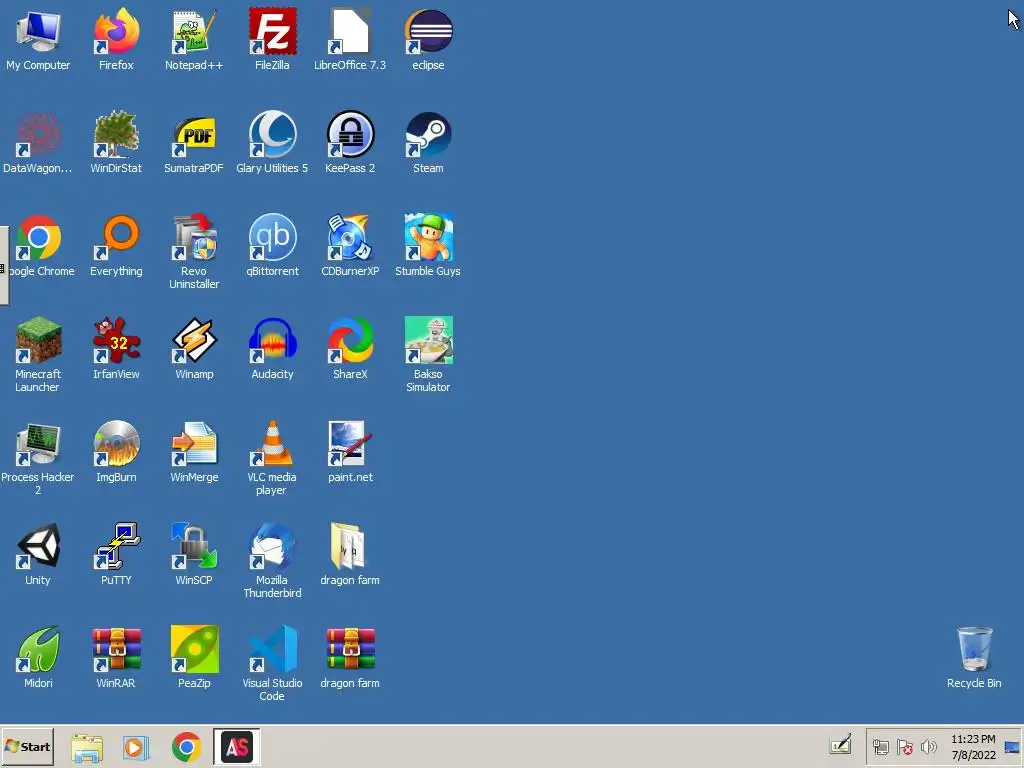The height and width of the screenshot is (768, 1024).
Task: Open the FileZilla shortcut
Action: point(272,31)
